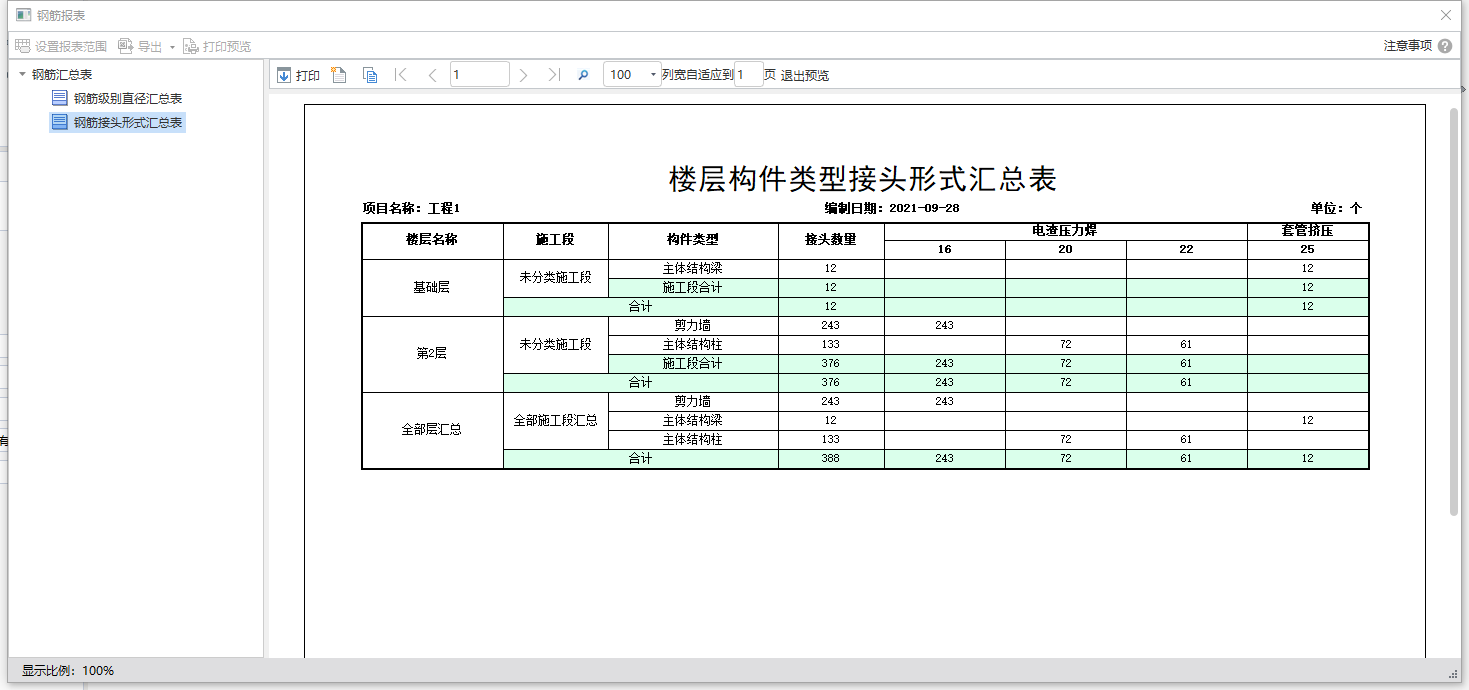Select 钢筋接头形式汇总表 report
This screenshot has height=690, width=1469.
click(117, 122)
